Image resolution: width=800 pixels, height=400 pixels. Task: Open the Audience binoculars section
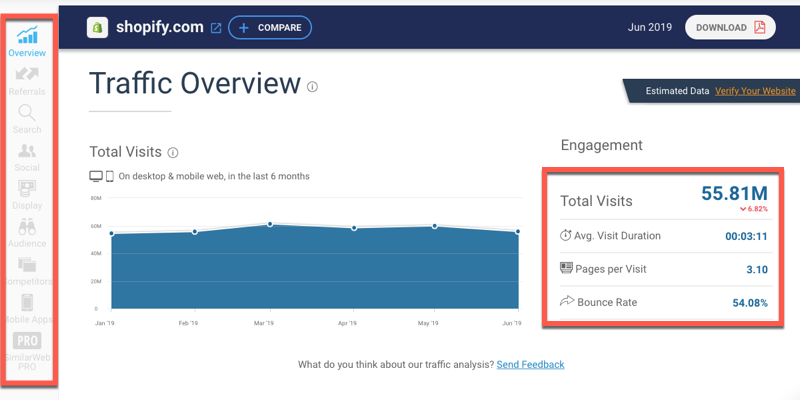point(27,233)
